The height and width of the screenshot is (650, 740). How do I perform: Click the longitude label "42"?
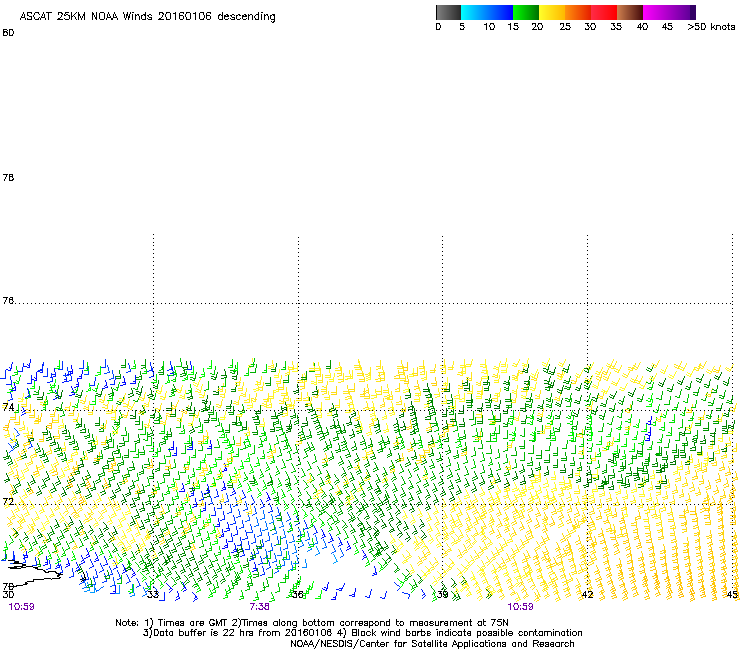point(587,594)
